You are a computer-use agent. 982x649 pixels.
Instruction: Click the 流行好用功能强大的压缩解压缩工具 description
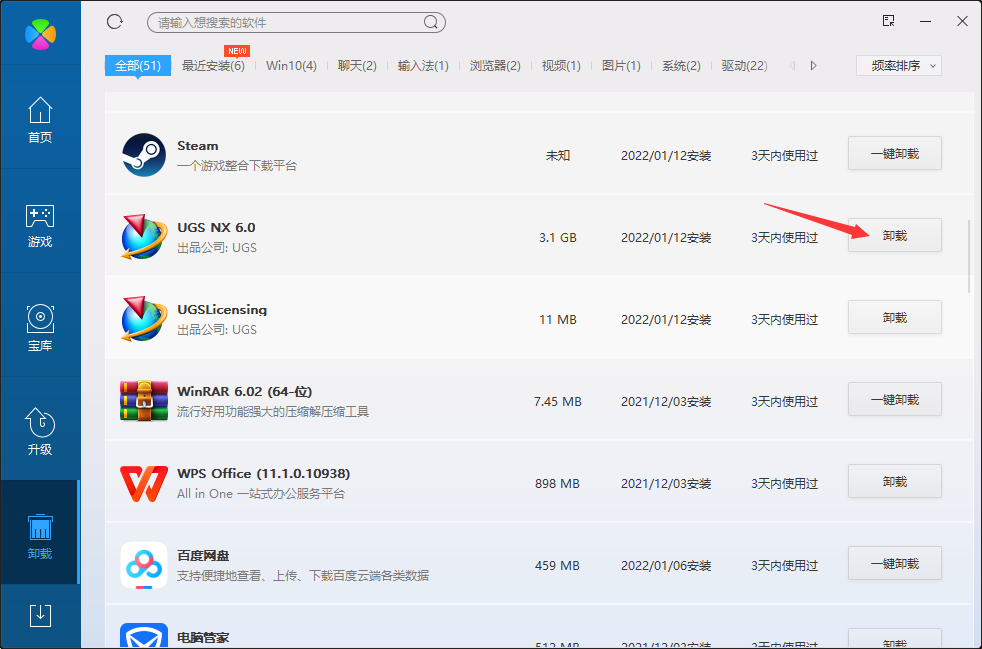273,412
